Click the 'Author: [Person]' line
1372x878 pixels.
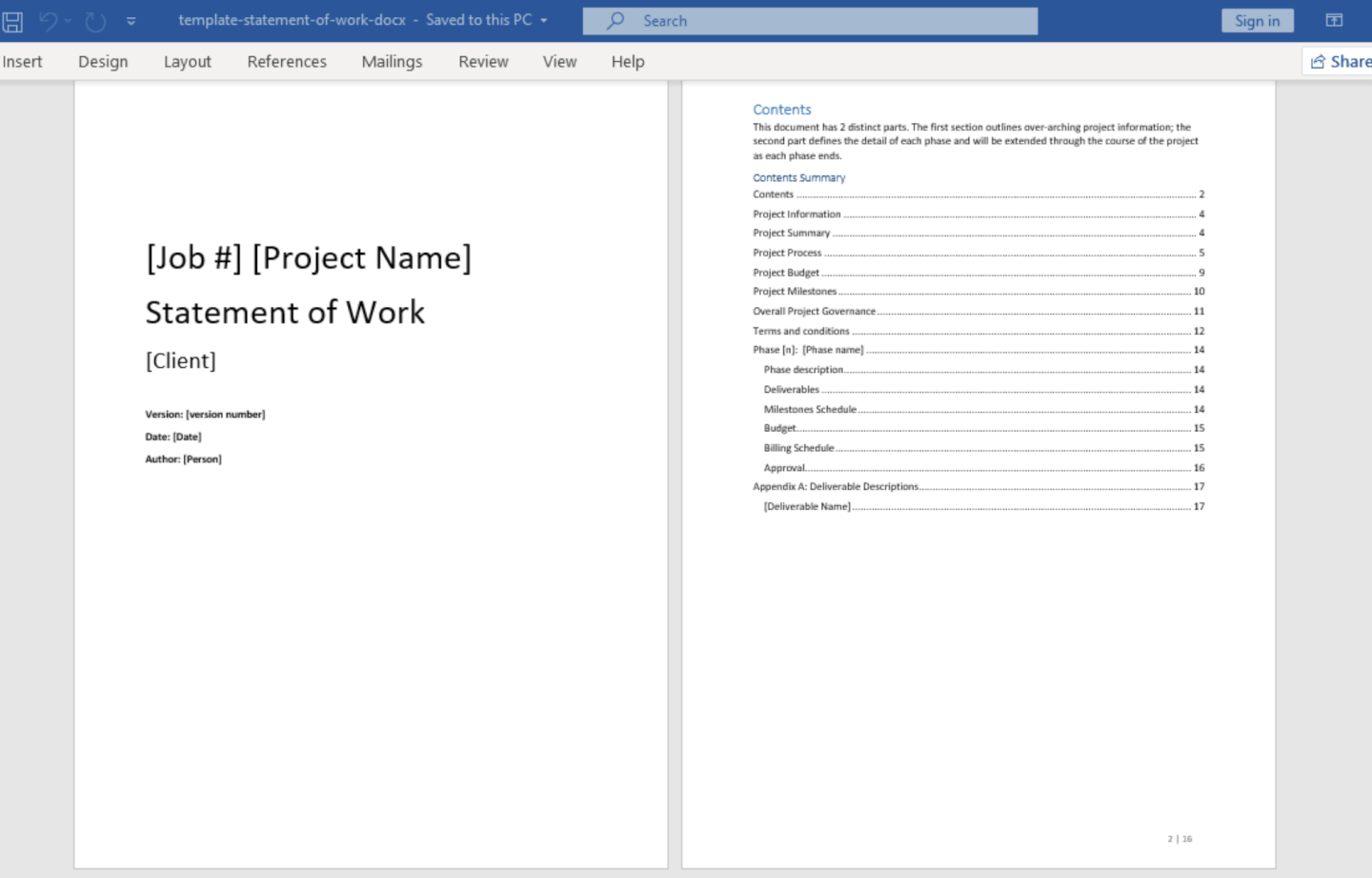click(x=183, y=459)
